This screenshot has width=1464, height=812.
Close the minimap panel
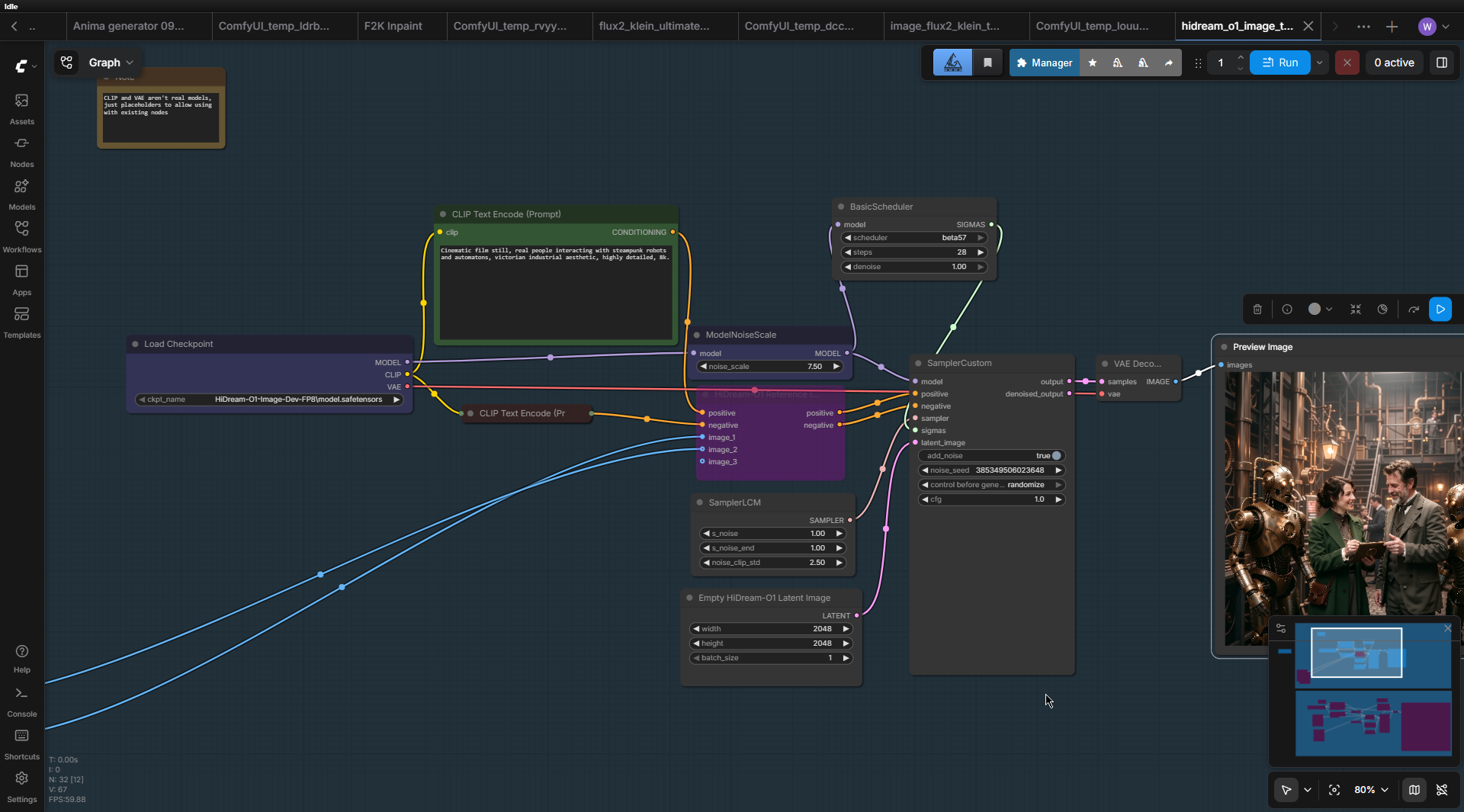[1447, 628]
